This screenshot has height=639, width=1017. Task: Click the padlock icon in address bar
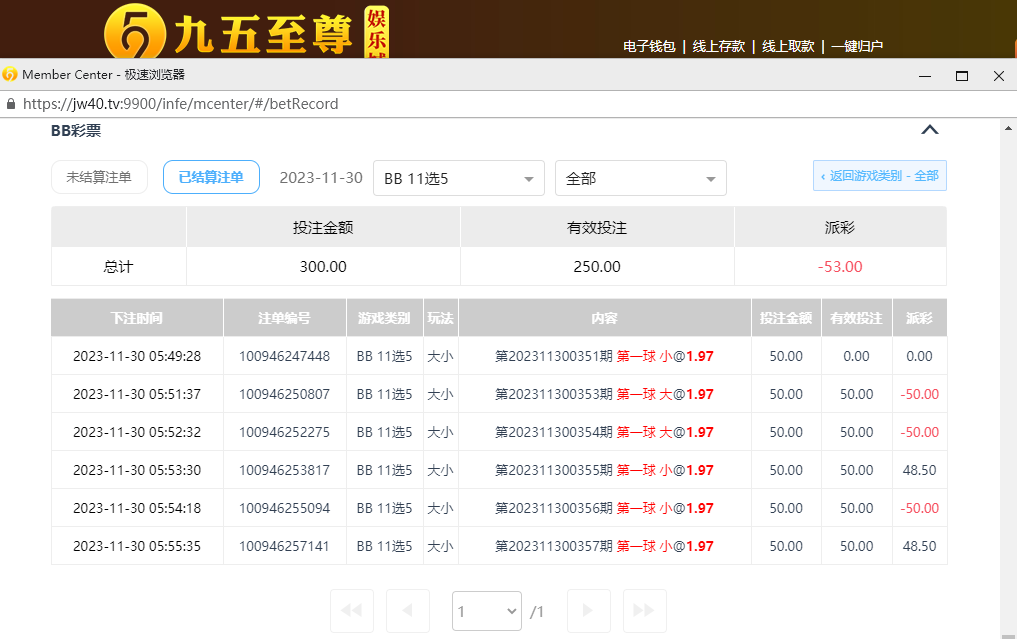[x=11, y=104]
